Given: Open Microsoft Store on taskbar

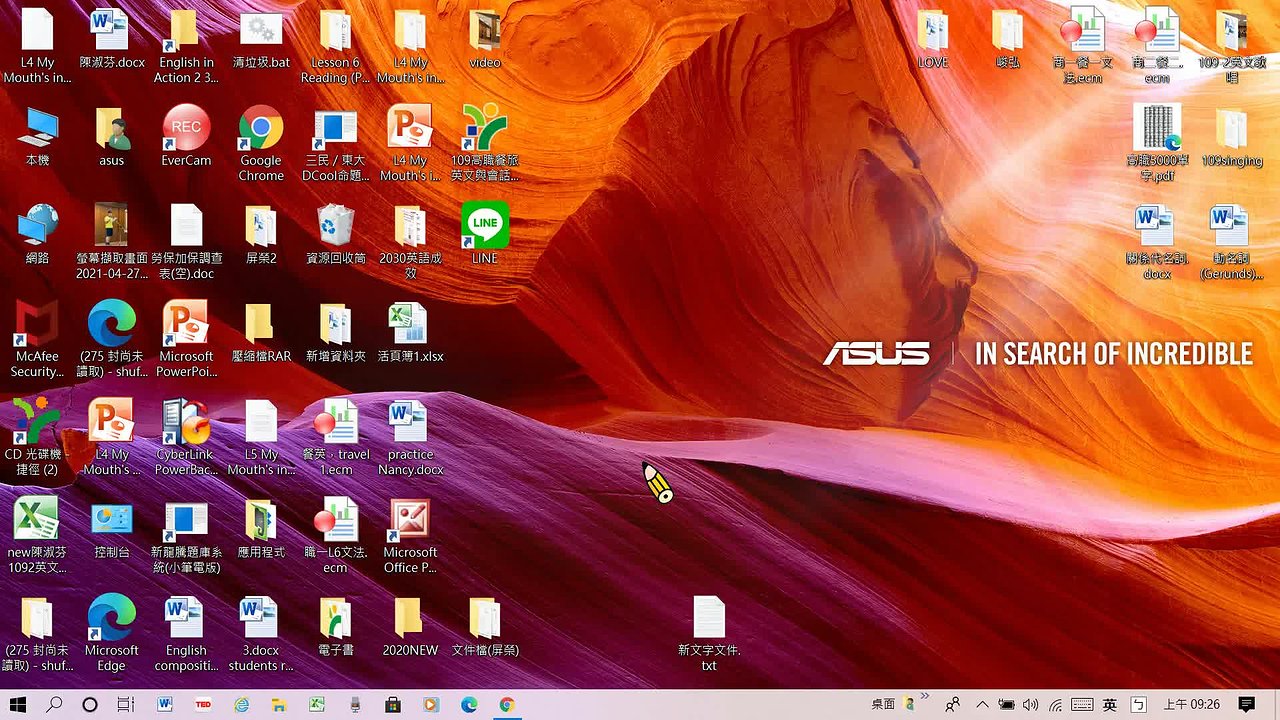Looking at the screenshot, I should click(393, 705).
